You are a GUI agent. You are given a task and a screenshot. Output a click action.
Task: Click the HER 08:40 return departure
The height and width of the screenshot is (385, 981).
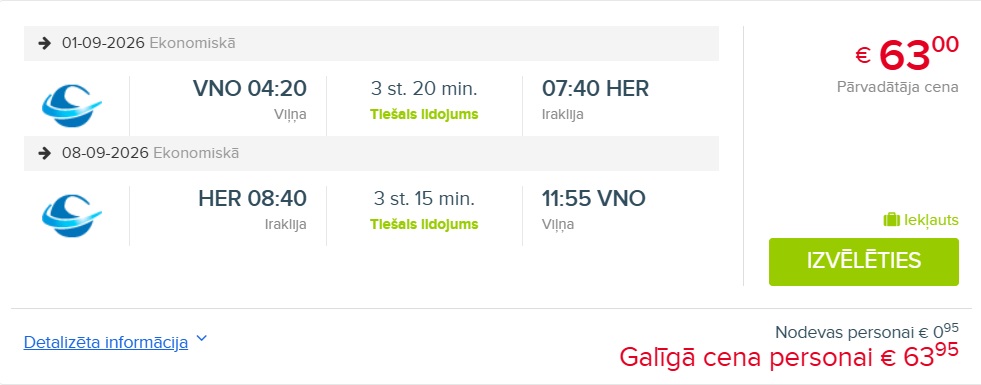tap(252, 199)
